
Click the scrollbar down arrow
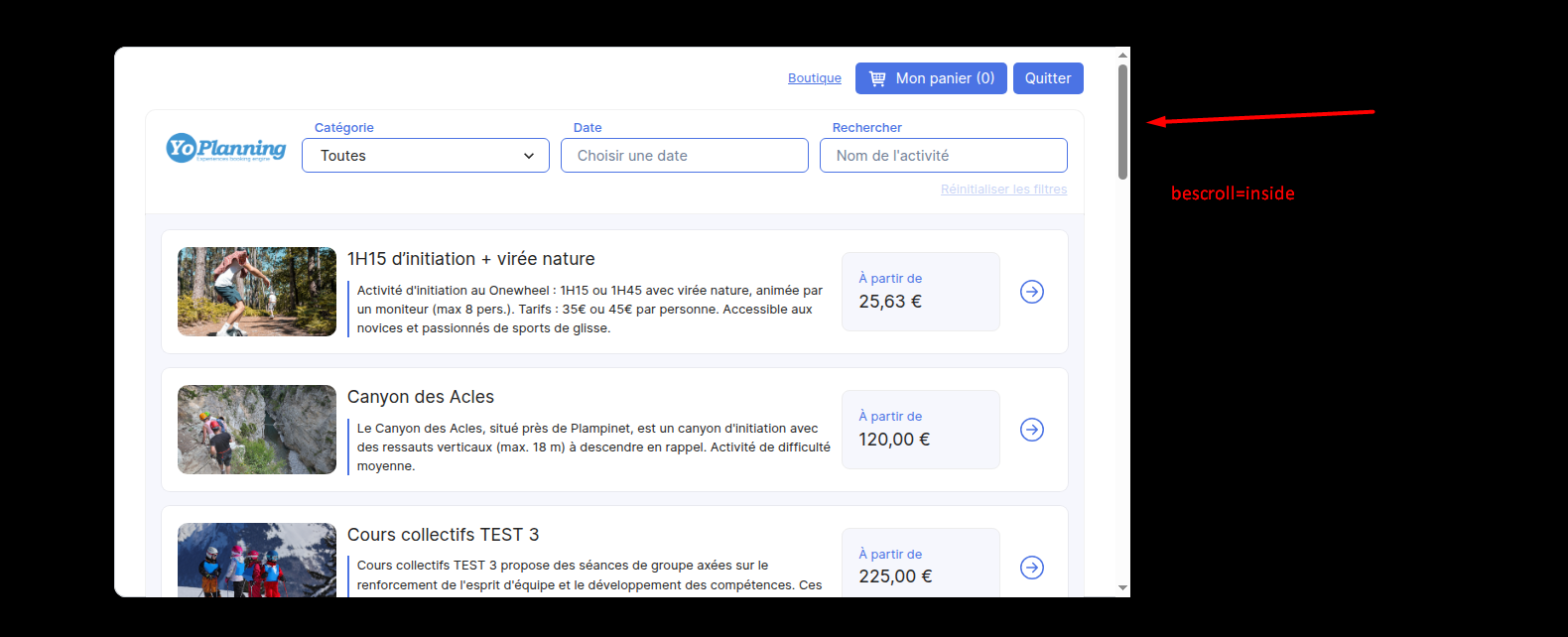pos(1122,588)
